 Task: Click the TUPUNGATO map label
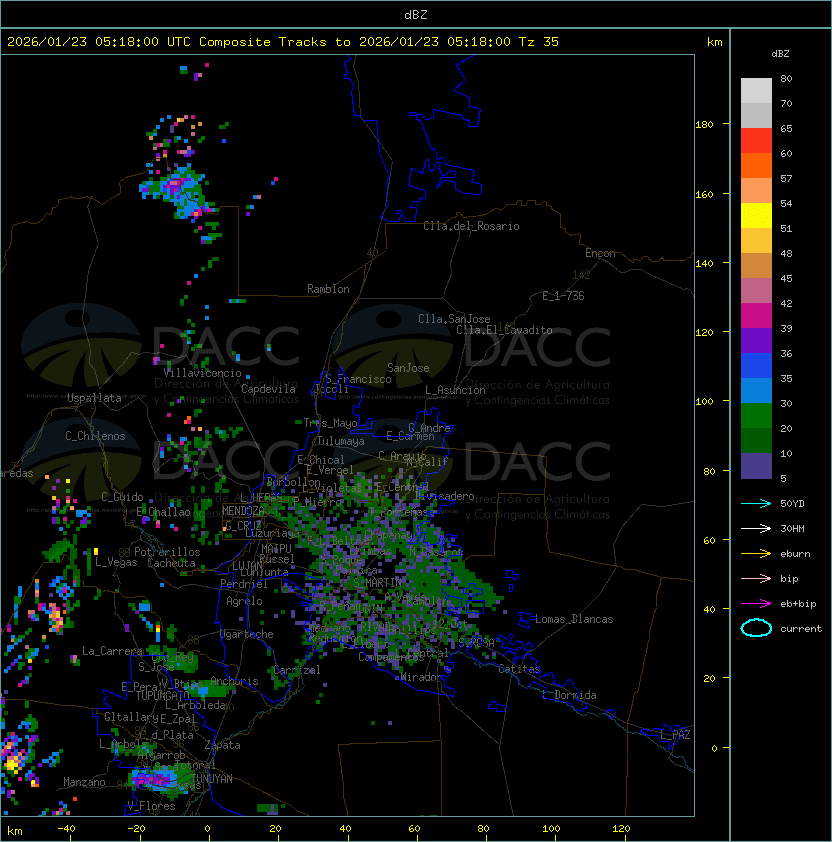pos(162,695)
